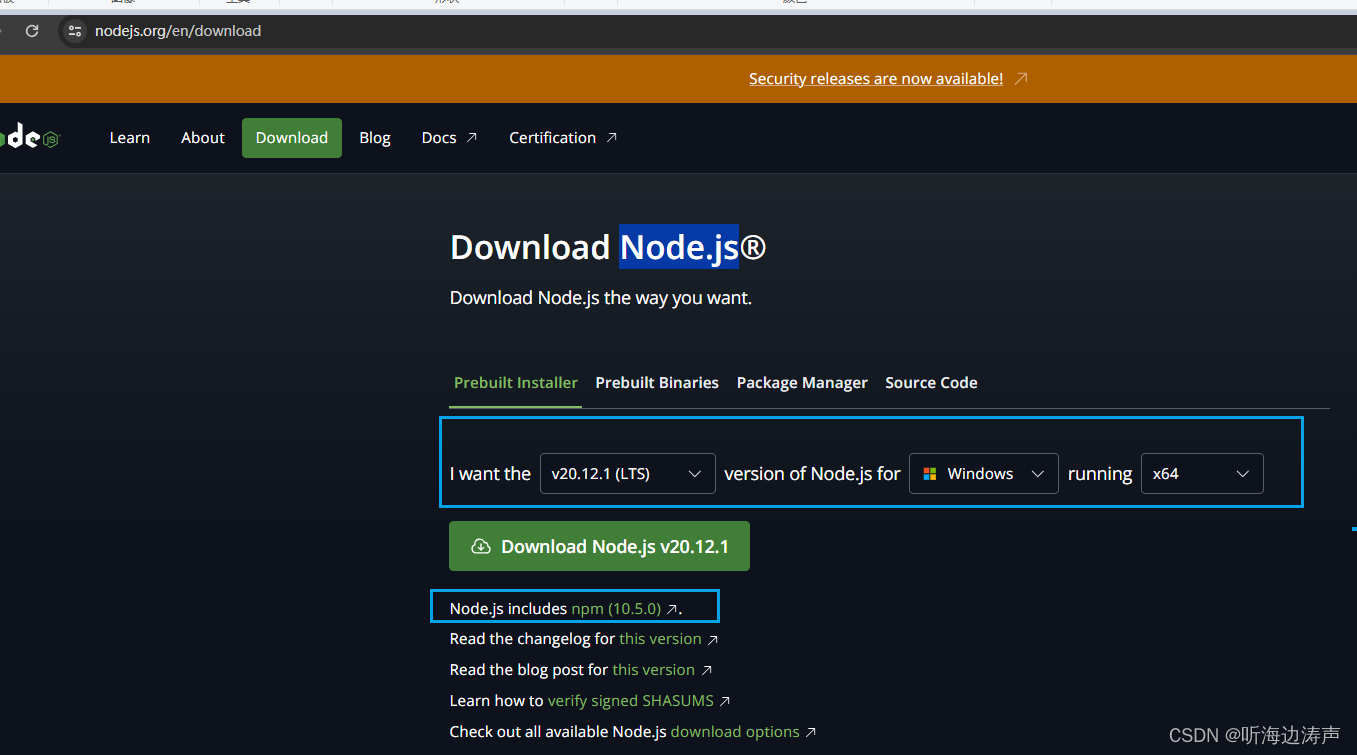1357x755 pixels.
Task: Open the Blog section from the navigation
Action: [374, 137]
